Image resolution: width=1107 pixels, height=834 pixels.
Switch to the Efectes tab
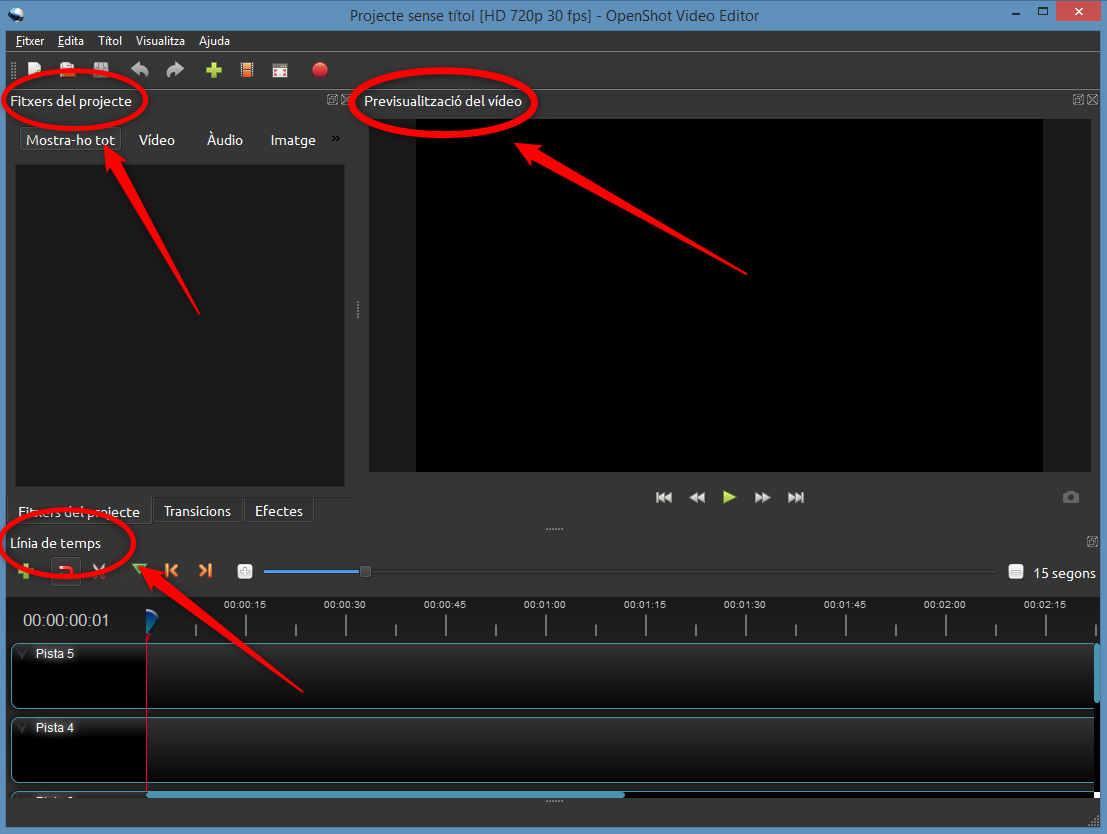[x=279, y=511]
